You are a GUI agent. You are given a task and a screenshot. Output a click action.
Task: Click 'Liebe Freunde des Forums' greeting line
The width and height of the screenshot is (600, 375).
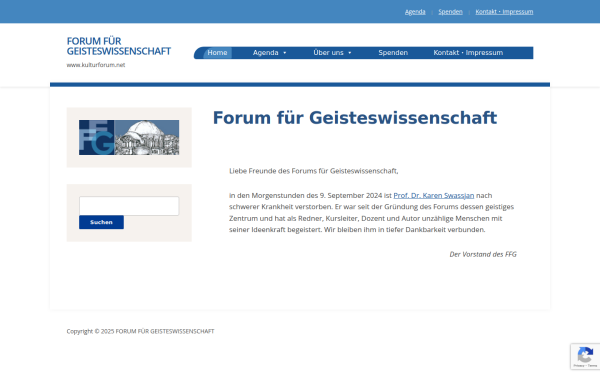[x=313, y=171]
